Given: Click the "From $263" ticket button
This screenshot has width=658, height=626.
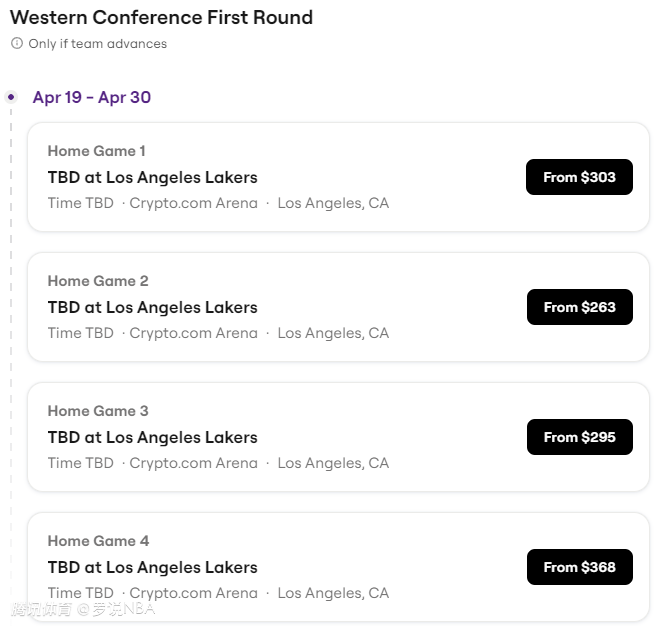Looking at the screenshot, I should coord(579,307).
